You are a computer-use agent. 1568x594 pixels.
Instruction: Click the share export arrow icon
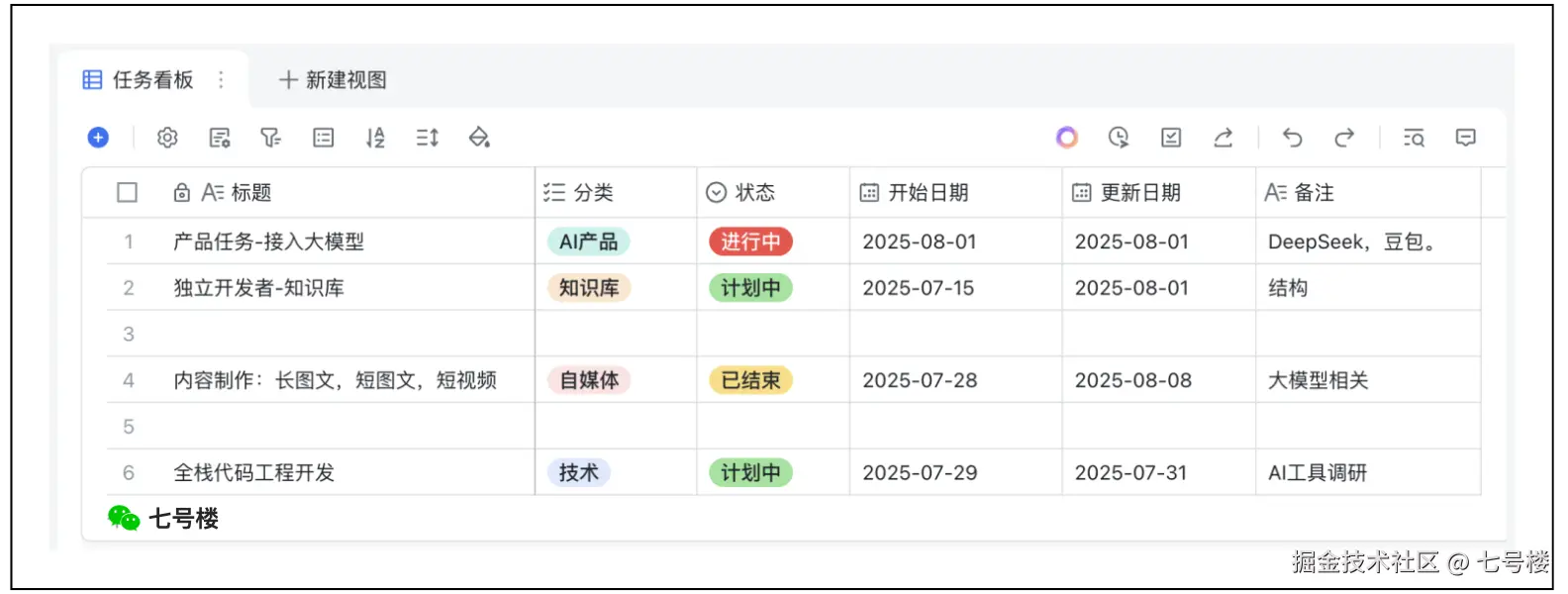tap(1224, 138)
